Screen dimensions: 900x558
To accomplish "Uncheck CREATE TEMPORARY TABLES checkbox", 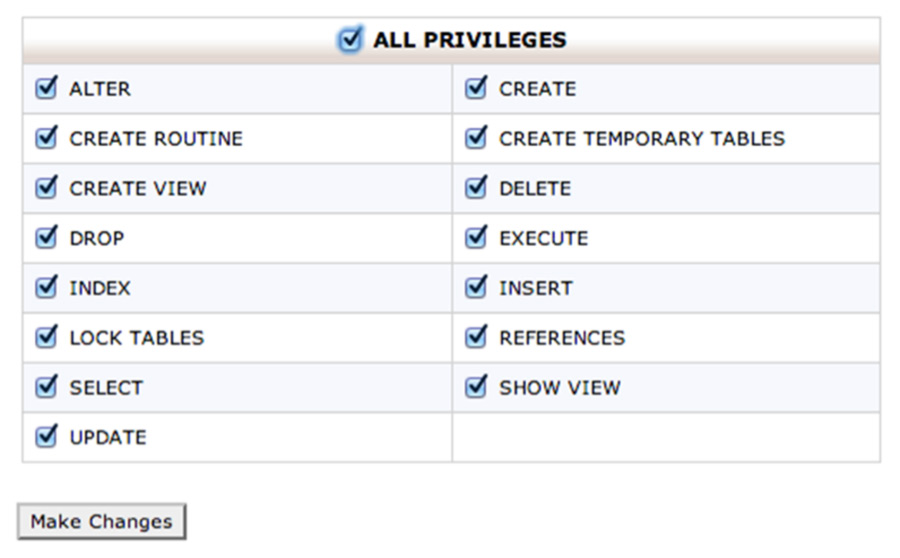I will 476,138.
